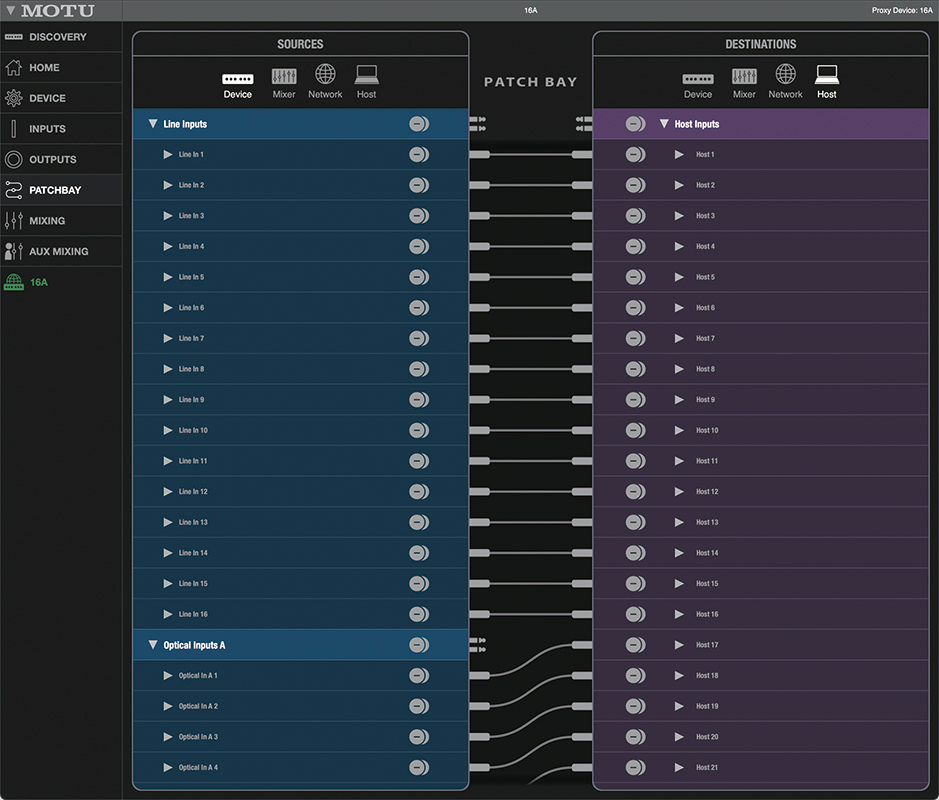Viewport: 939px width, 800px height.
Task: Select Host laptop icon under Sources
Action: click(x=366, y=75)
